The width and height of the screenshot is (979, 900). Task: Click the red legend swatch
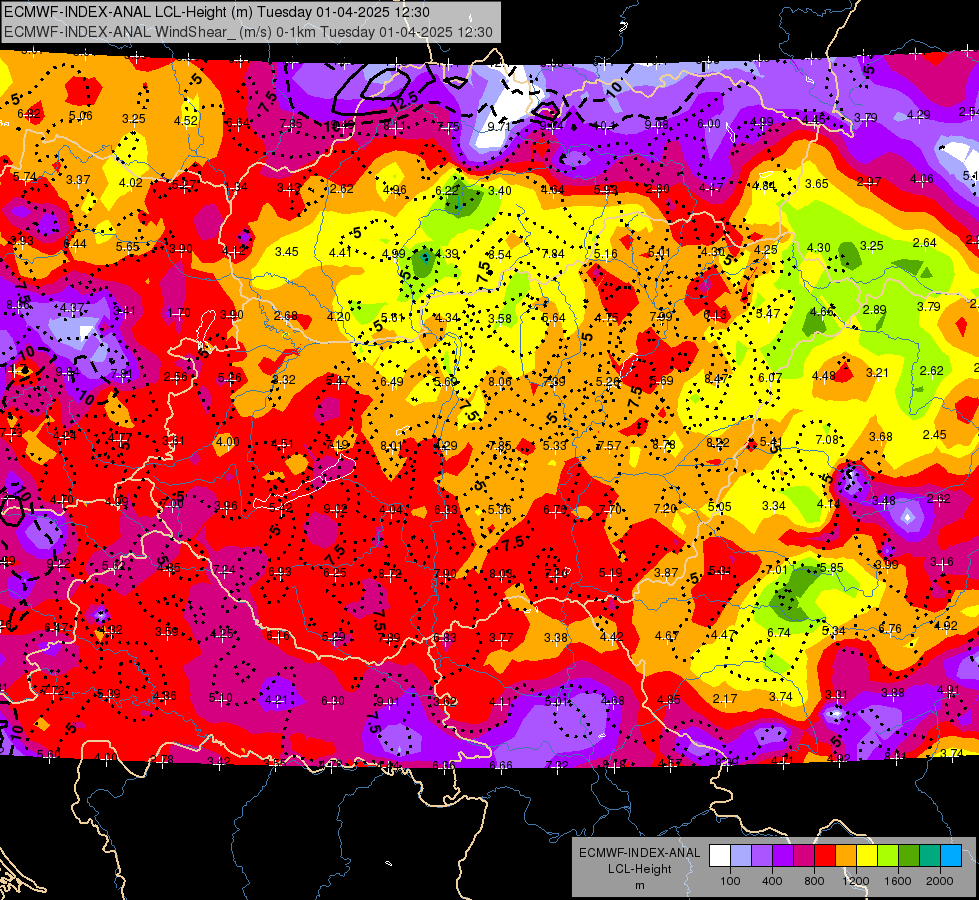click(x=825, y=856)
